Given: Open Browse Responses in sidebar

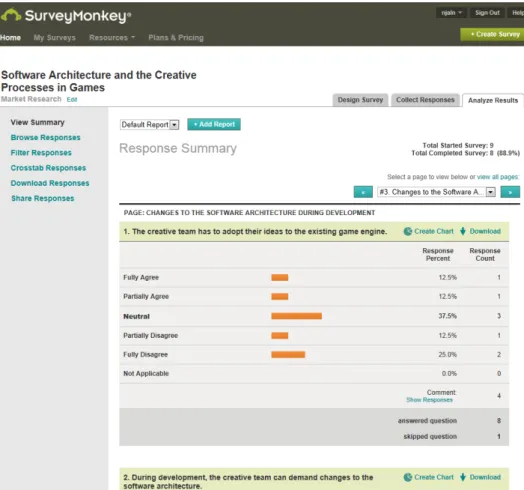Looking at the screenshot, I should click(x=45, y=137).
